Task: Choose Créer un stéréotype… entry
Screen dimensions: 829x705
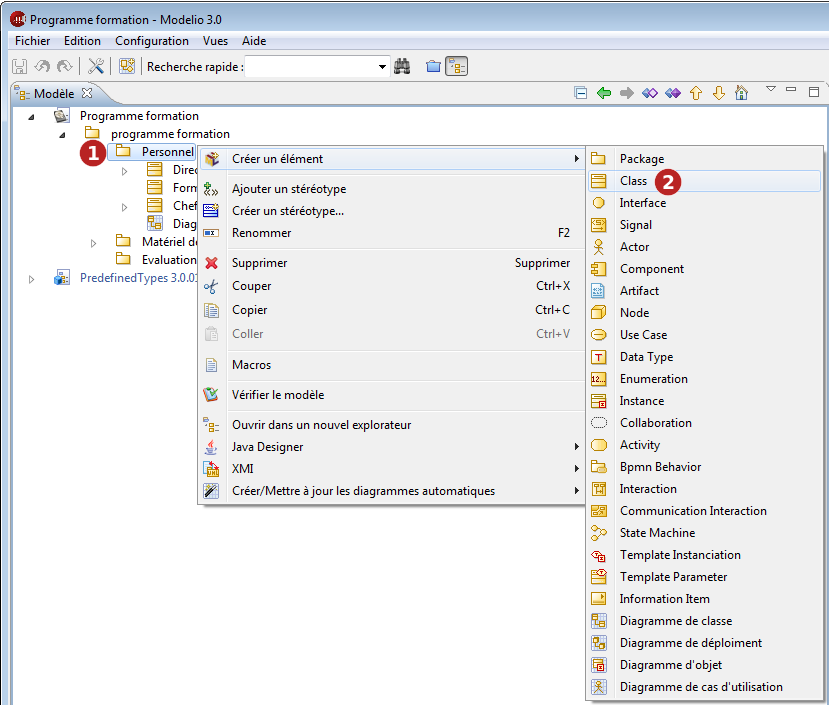Action: [x=392, y=211]
